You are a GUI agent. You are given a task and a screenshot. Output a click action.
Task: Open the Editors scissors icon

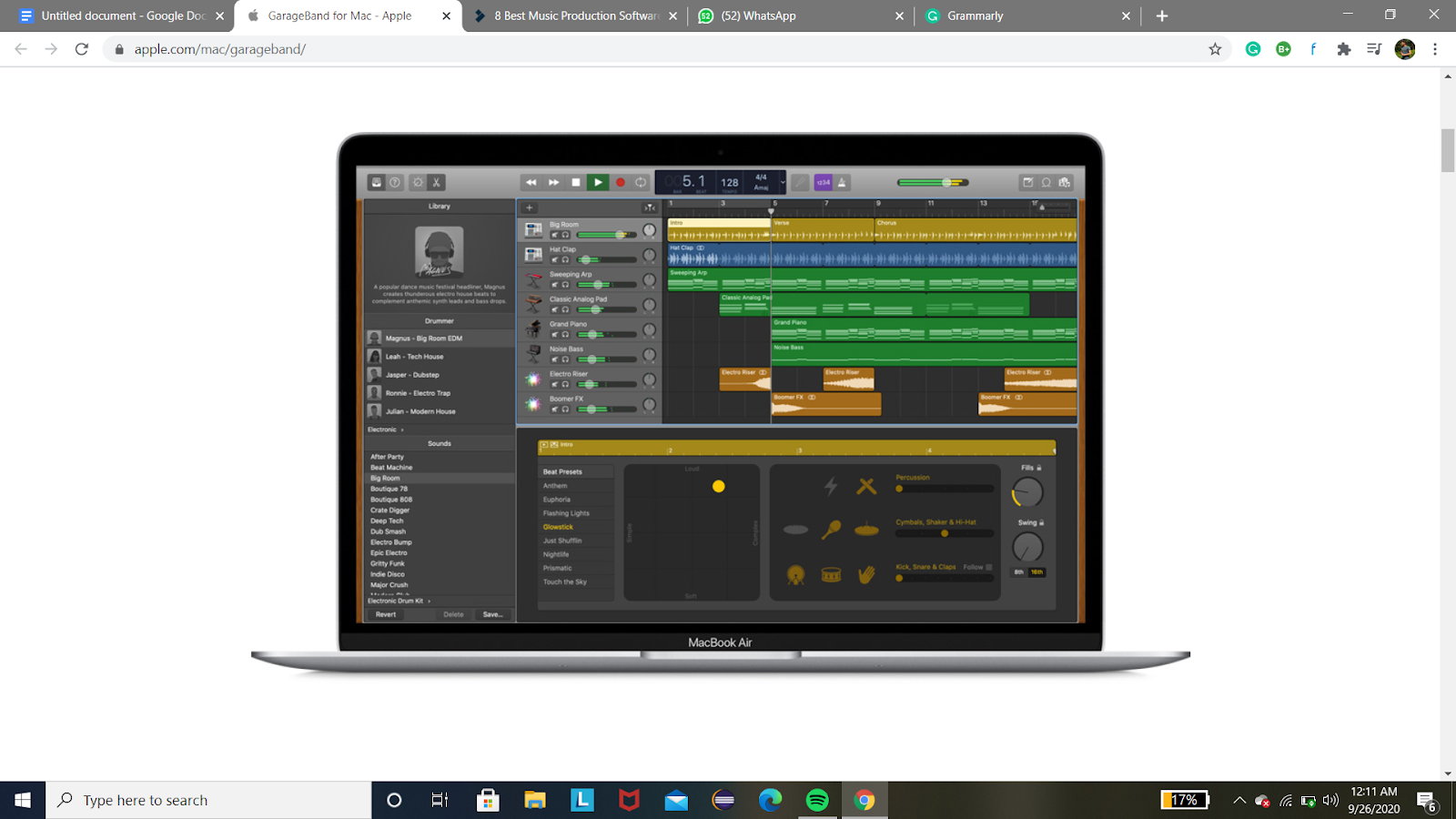(x=436, y=182)
